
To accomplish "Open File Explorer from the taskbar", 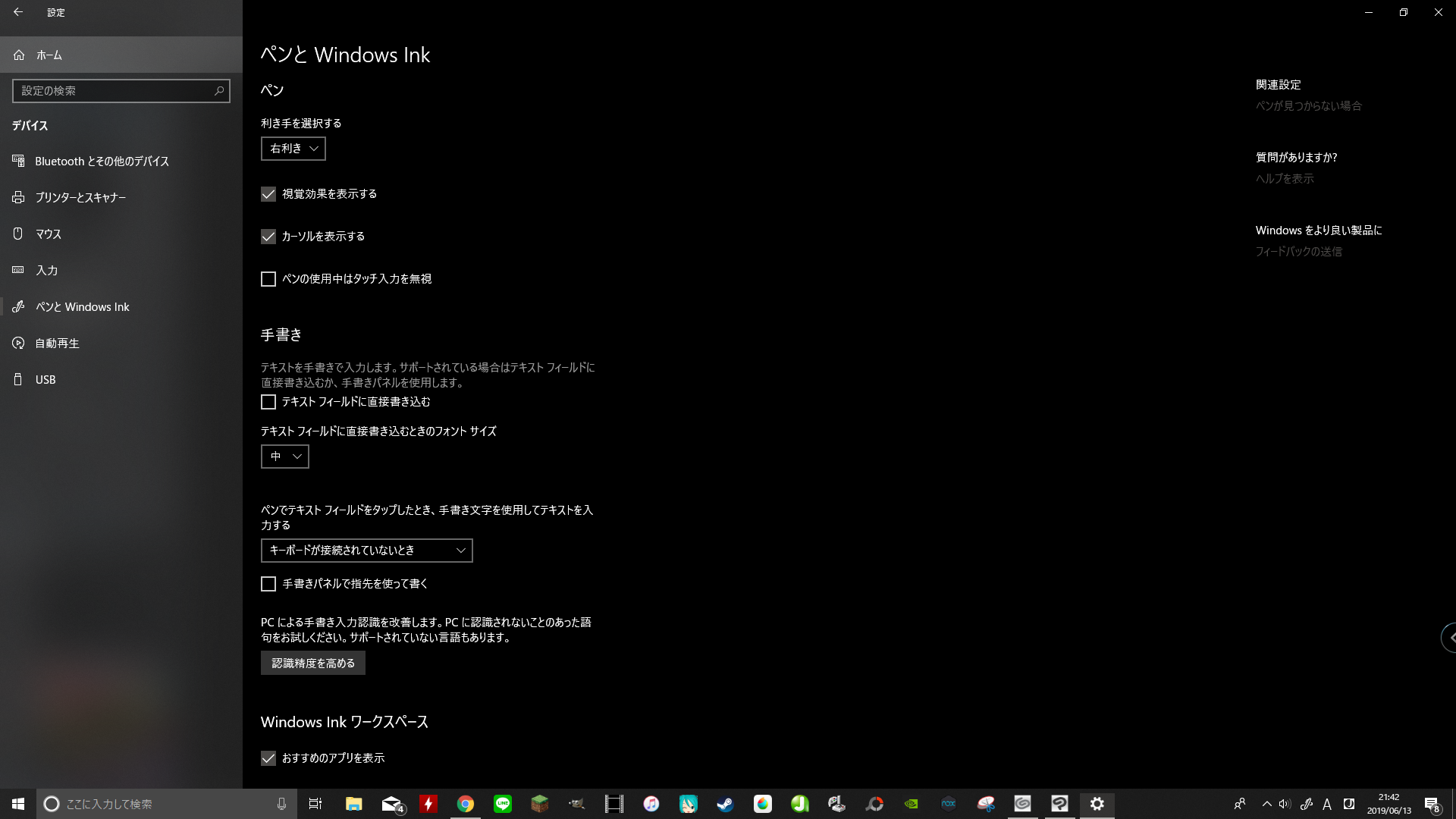I will [x=353, y=804].
